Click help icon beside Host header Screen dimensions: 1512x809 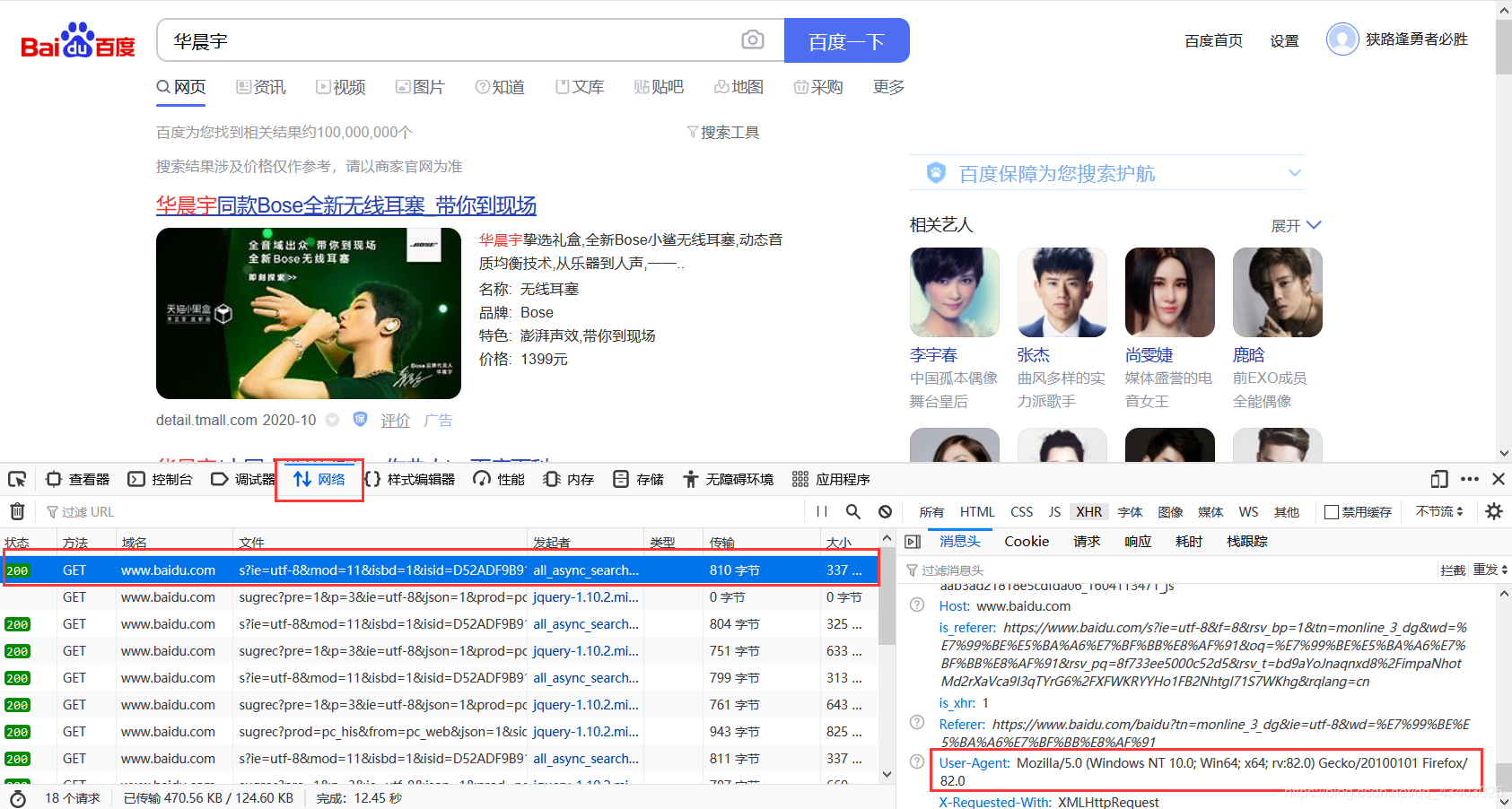917,605
